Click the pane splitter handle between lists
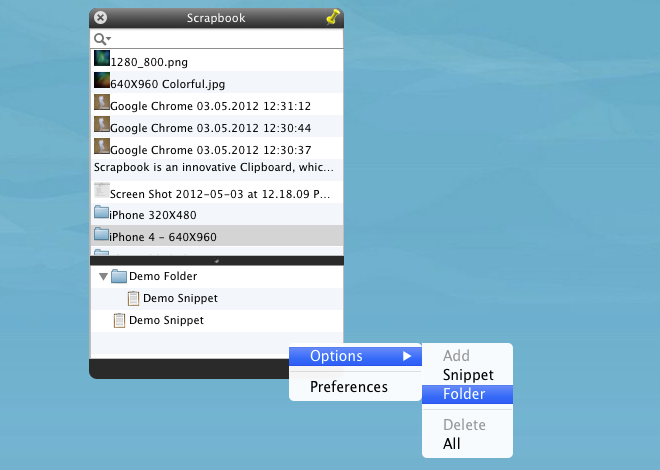This screenshot has width=660, height=470. 217,261
